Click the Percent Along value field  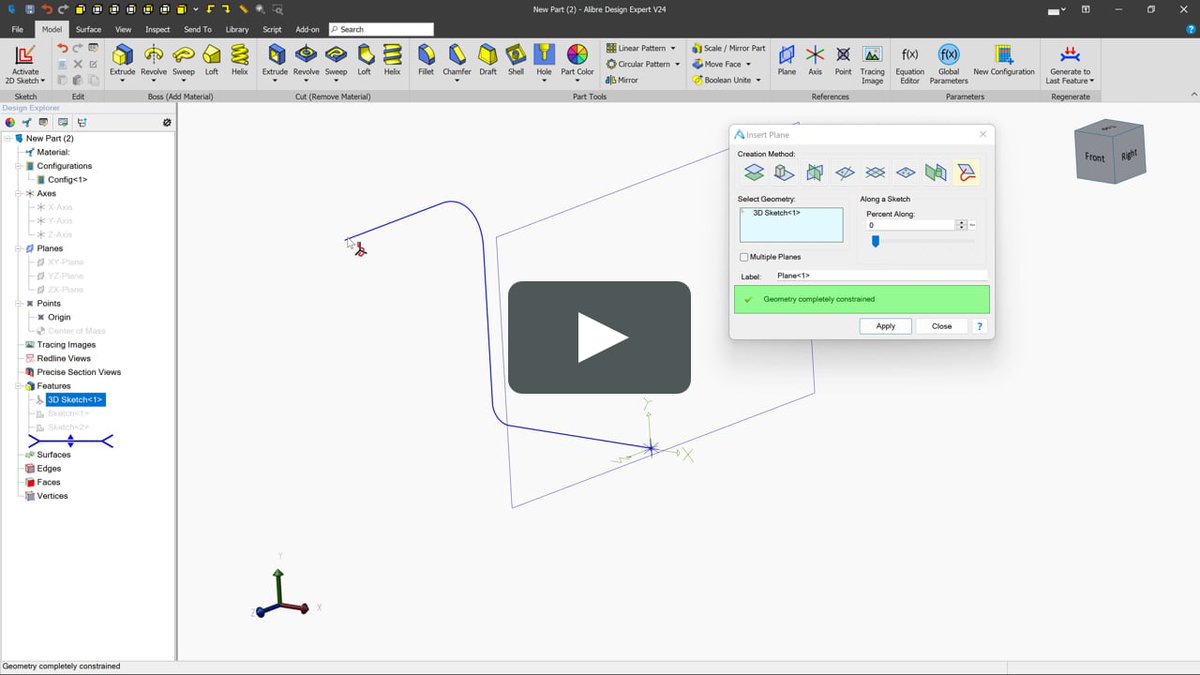[x=911, y=225]
